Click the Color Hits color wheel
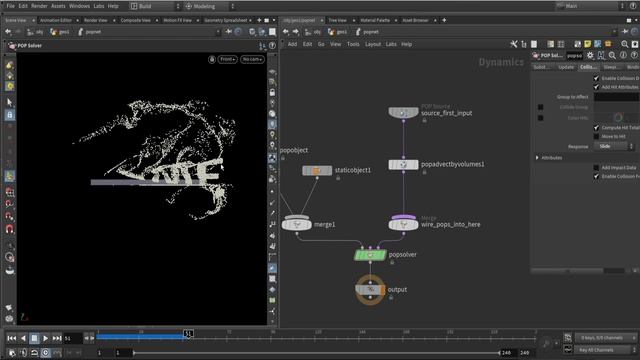The width and height of the screenshot is (640, 360). (618, 118)
